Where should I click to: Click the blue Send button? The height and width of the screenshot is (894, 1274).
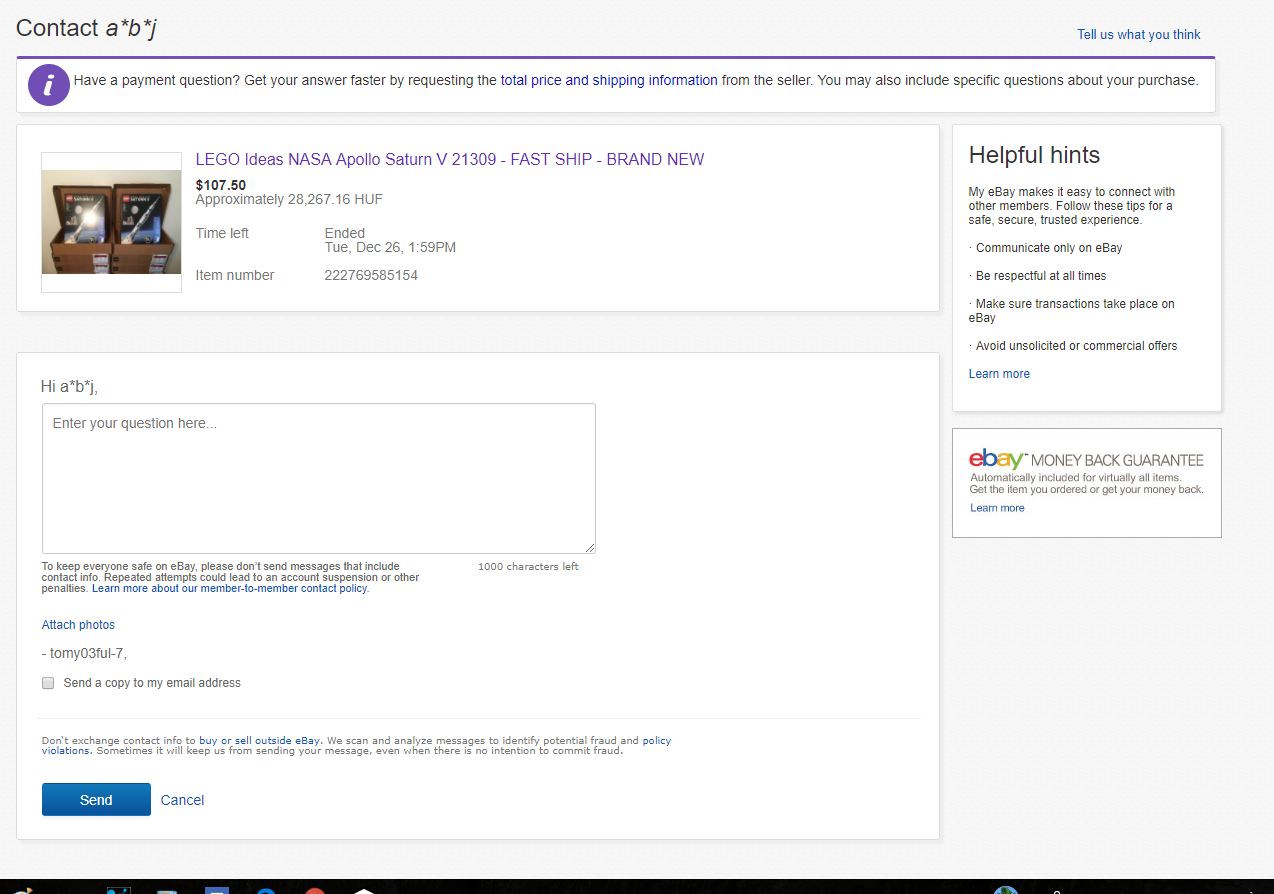(96, 800)
